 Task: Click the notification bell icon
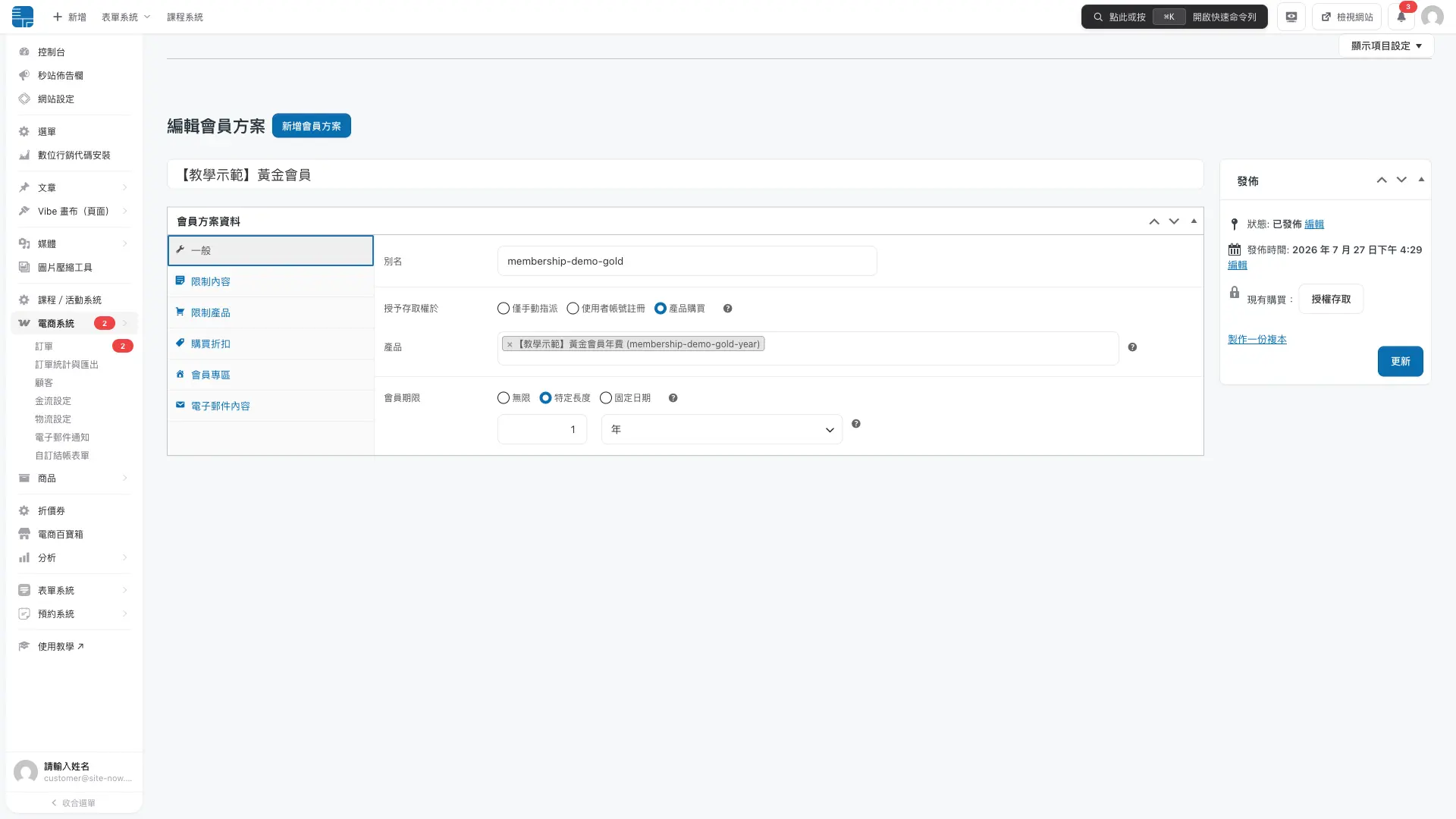[x=1401, y=17]
